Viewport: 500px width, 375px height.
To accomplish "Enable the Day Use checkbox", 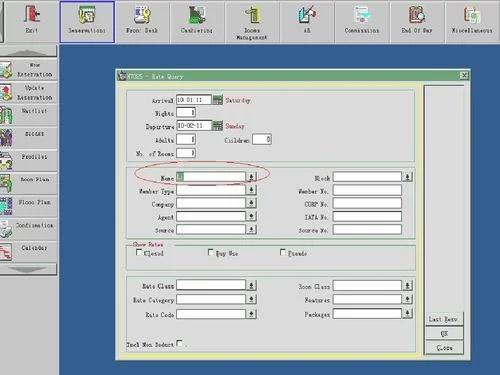I will tap(211, 253).
